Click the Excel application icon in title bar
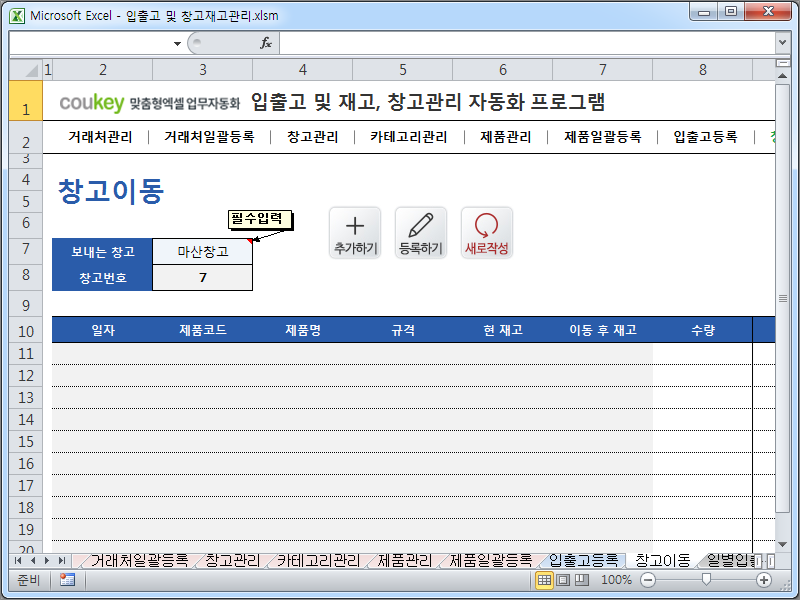Viewport: 800px width, 600px height. pos(17,16)
